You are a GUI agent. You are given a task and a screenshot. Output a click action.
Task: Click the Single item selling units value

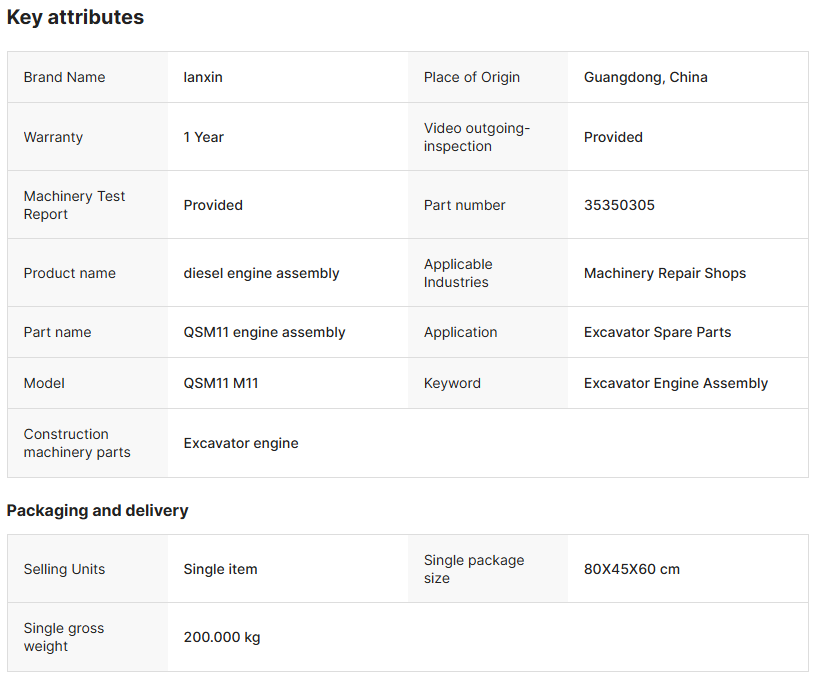pyautogui.click(x=220, y=569)
